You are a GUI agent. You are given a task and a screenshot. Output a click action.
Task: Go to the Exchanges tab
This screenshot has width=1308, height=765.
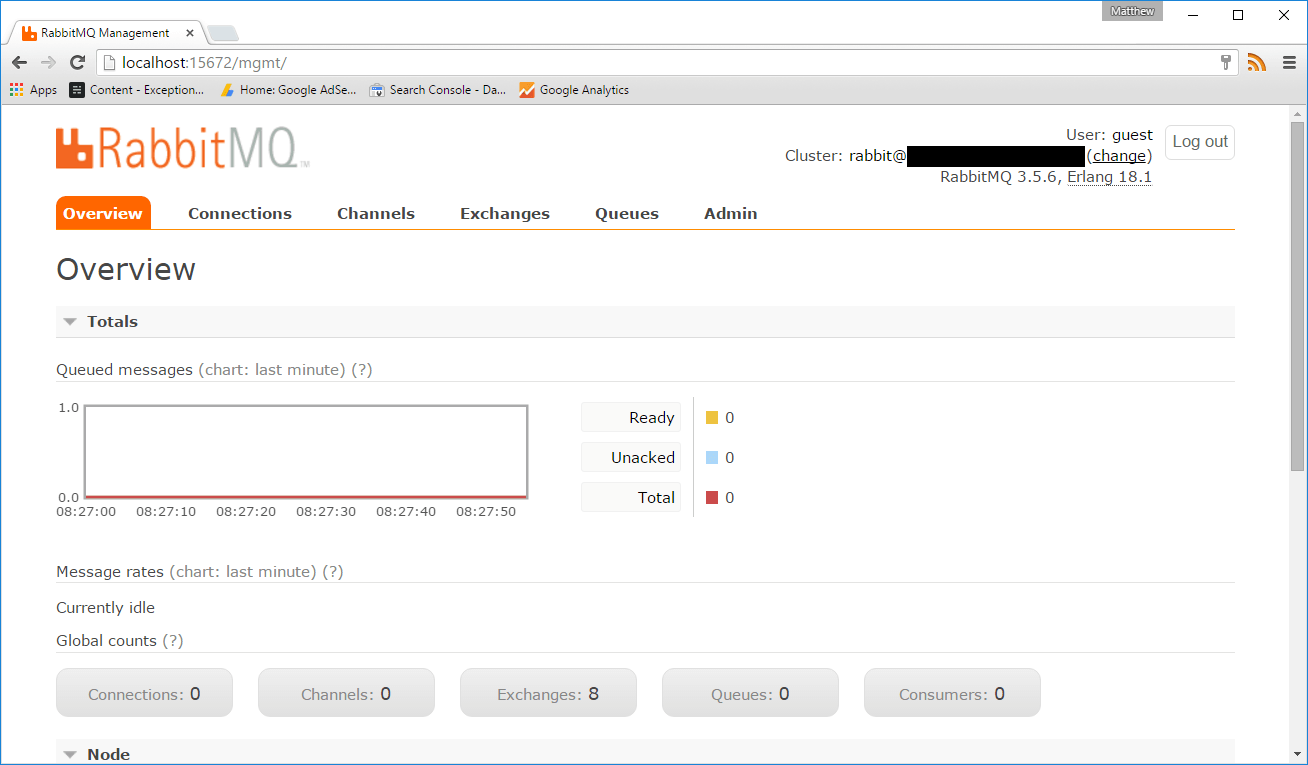(x=505, y=213)
